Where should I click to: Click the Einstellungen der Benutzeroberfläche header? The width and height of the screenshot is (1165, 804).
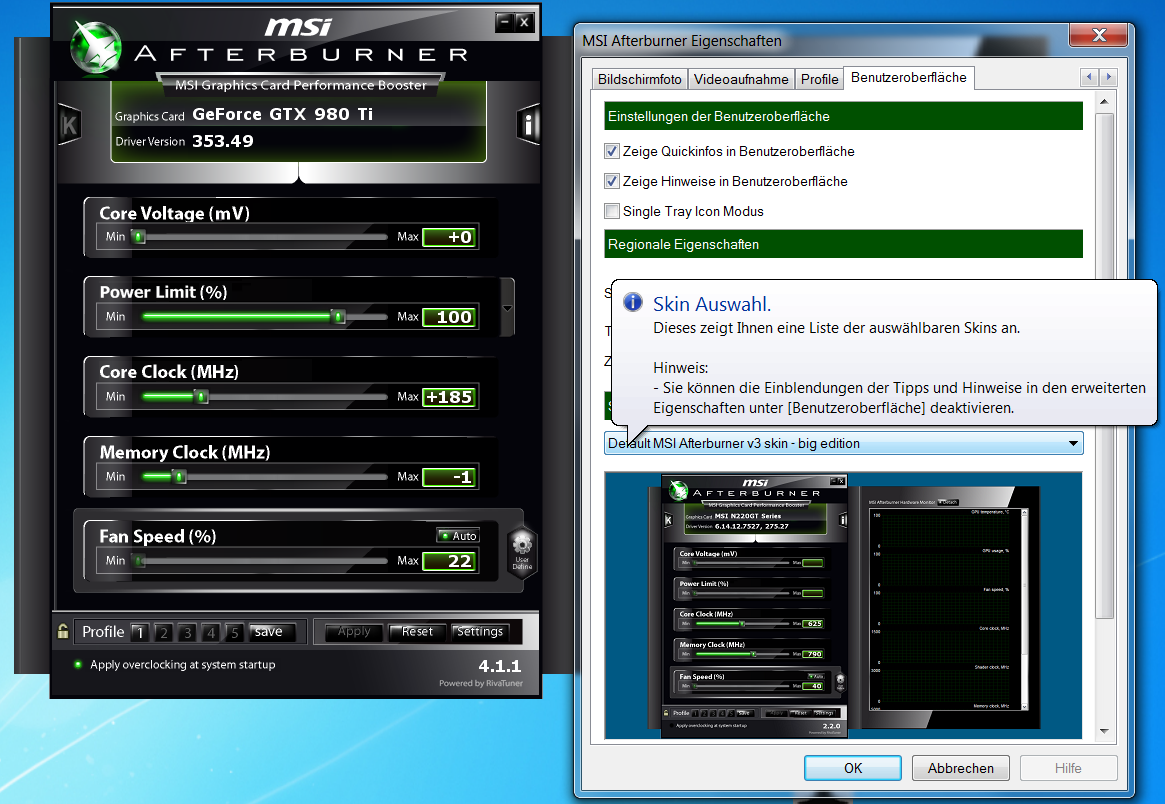(843, 116)
